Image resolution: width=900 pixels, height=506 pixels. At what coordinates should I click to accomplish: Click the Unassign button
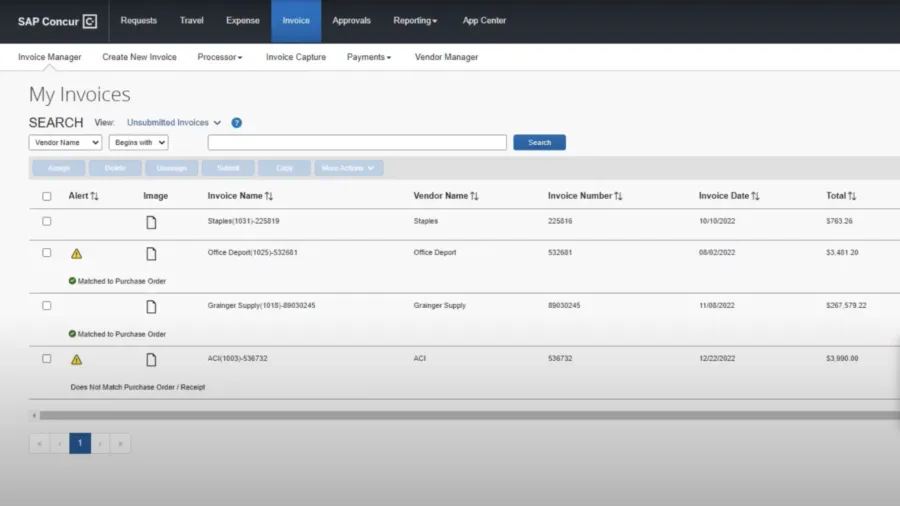pyautogui.click(x=172, y=168)
